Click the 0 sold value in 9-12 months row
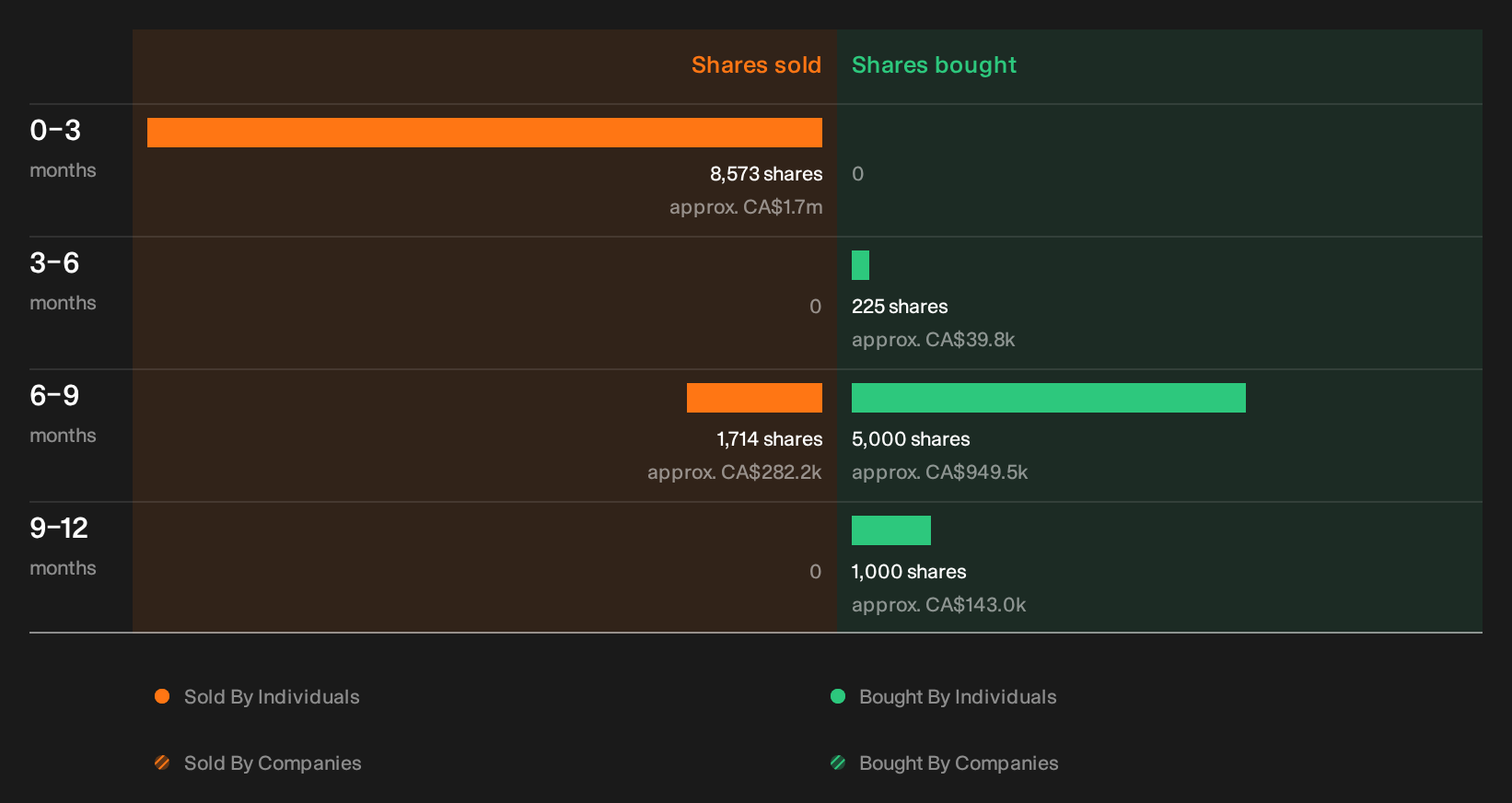This screenshot has height=803, width=1512. [816, 572]
